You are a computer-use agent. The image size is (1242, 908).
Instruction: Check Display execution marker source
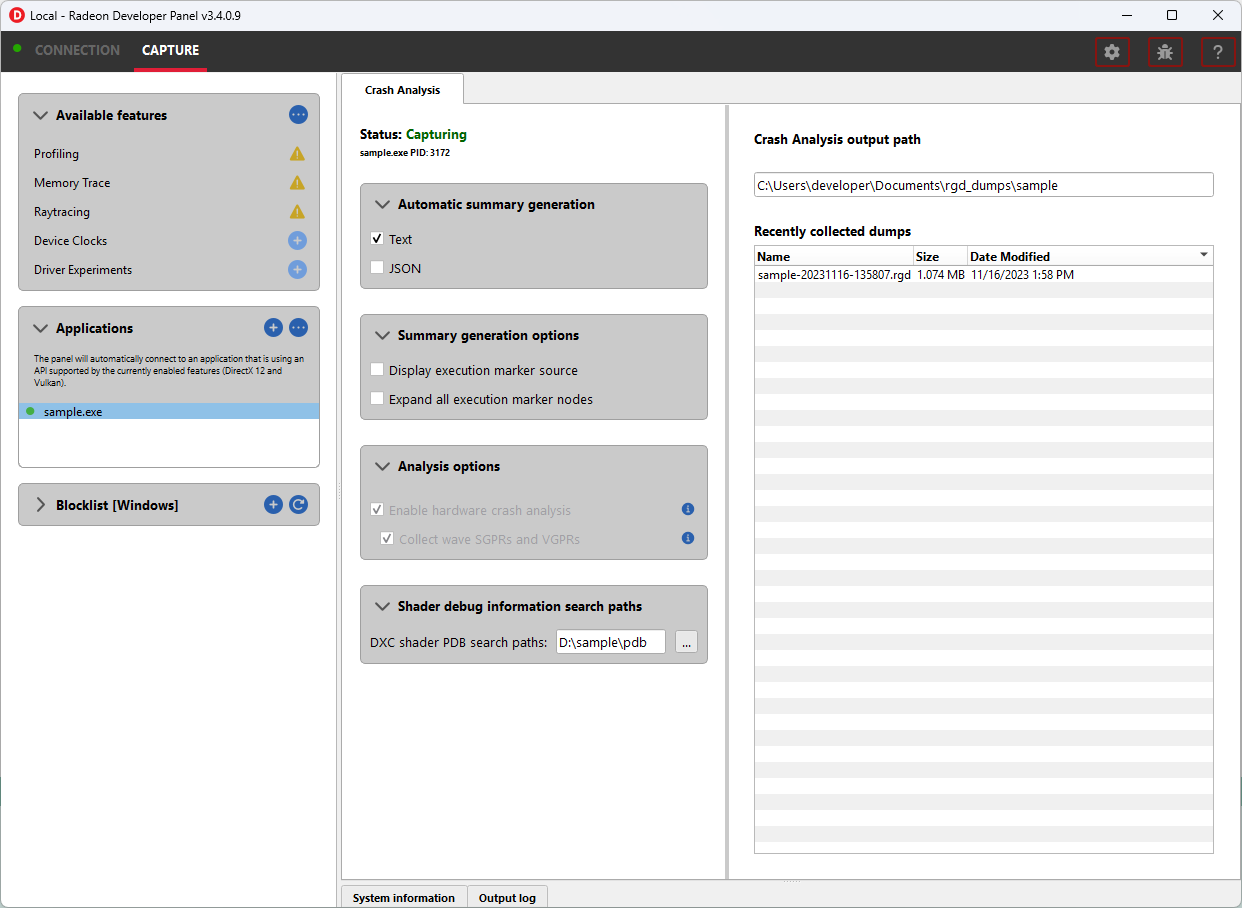pos(377,370)
